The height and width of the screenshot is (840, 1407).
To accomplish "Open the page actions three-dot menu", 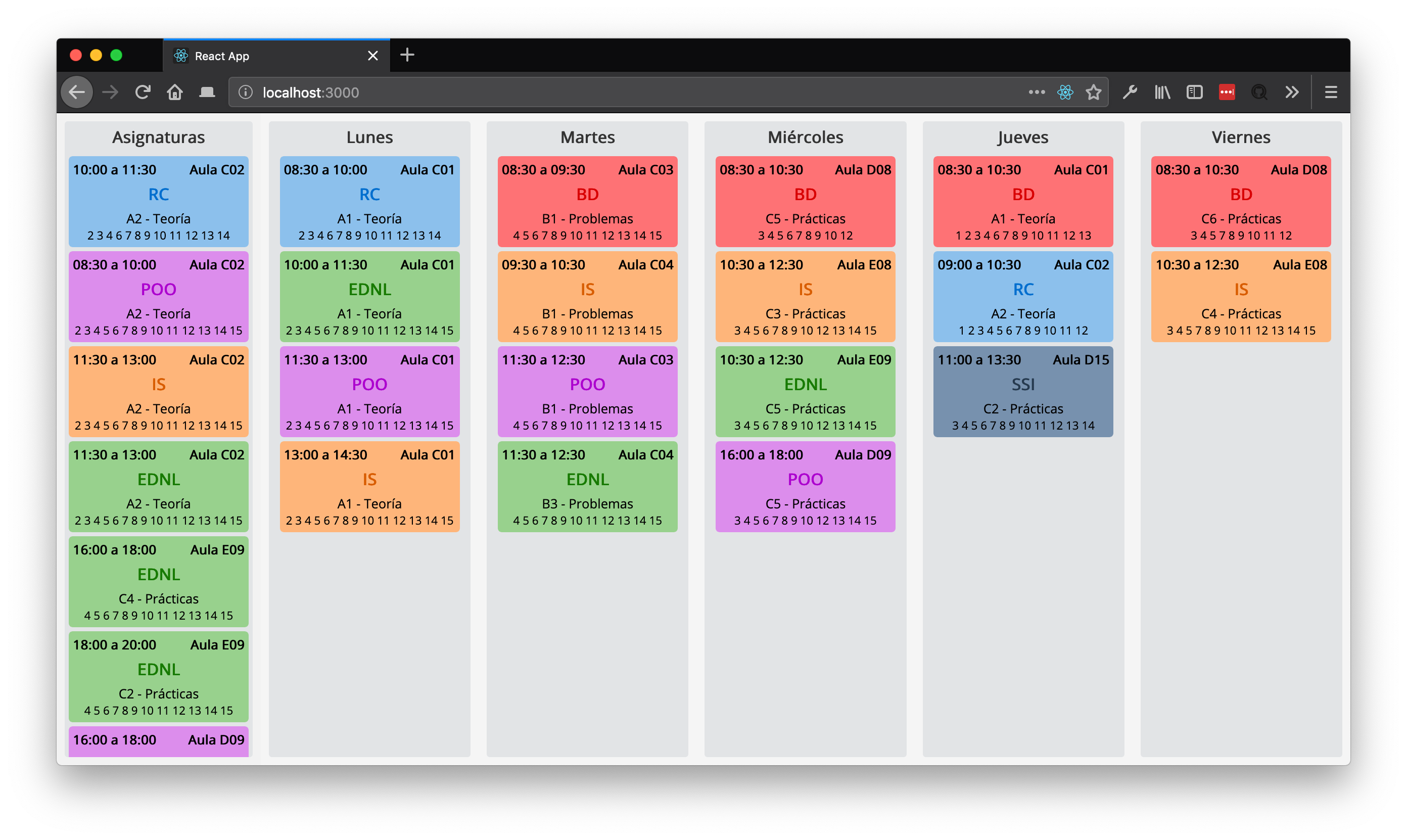I will click(x=1036, y=92).
